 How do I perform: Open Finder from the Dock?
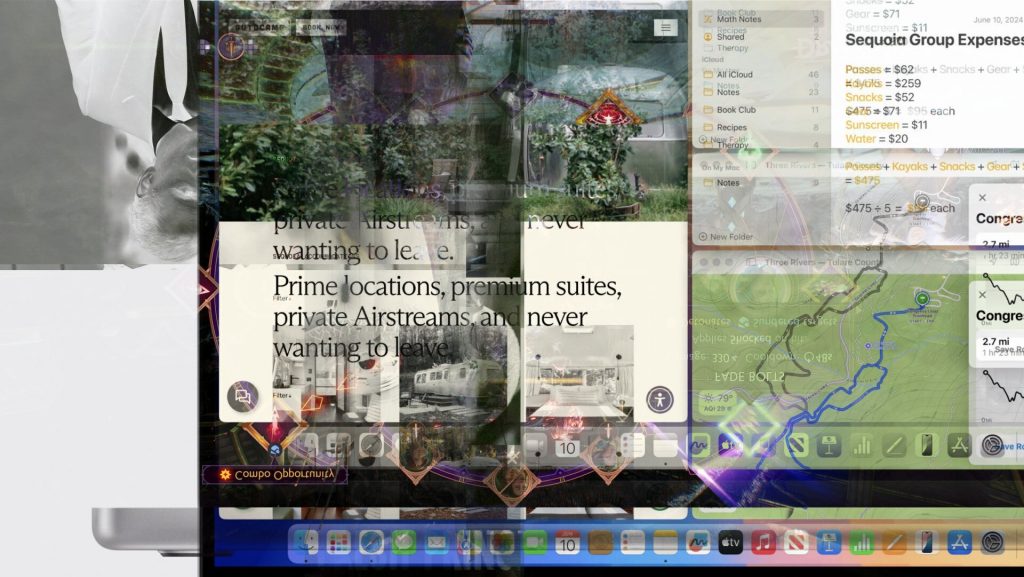[x=307, y=543]
